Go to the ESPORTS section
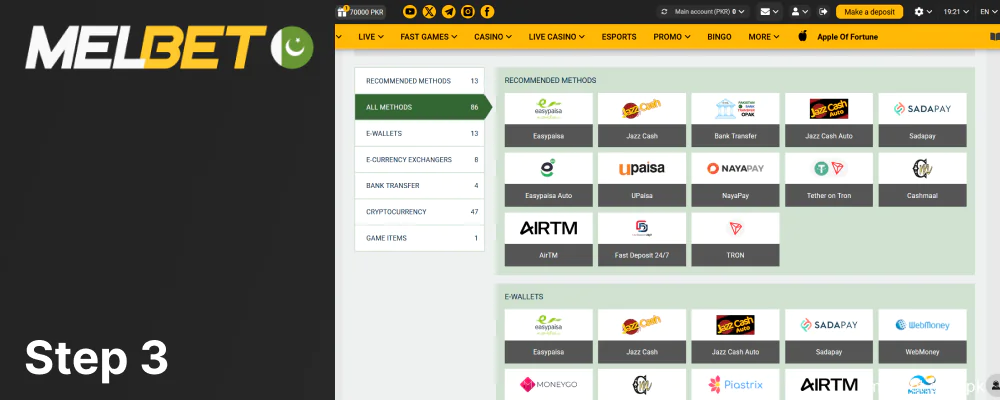 (619, 37)
